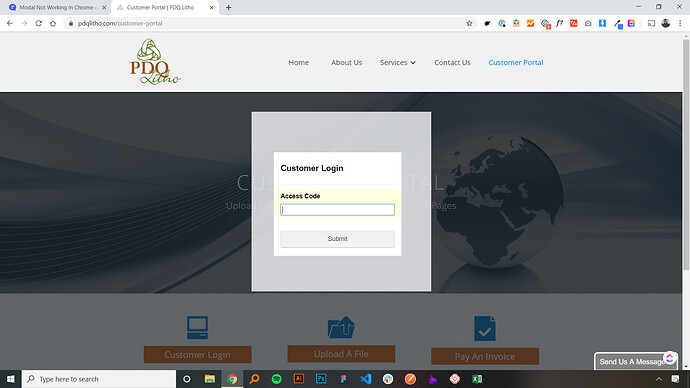
Task: Open the new tab plus button
Action: click(228, 7)
